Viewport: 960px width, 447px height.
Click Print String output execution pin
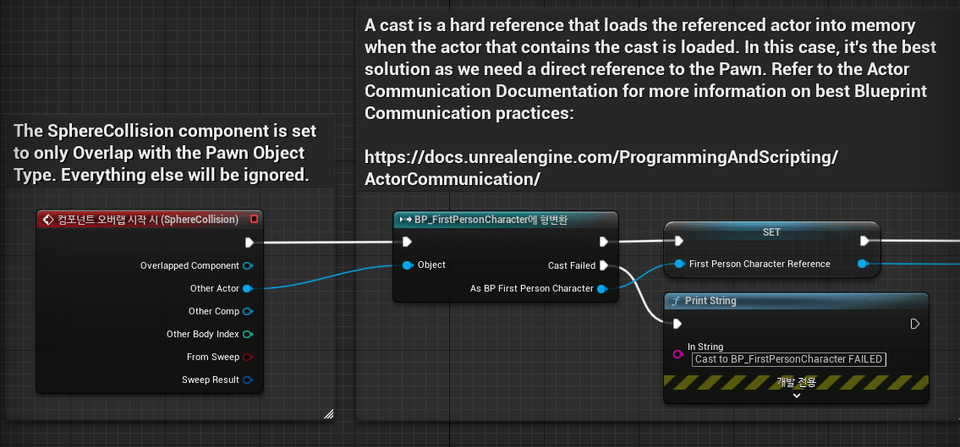915,323
